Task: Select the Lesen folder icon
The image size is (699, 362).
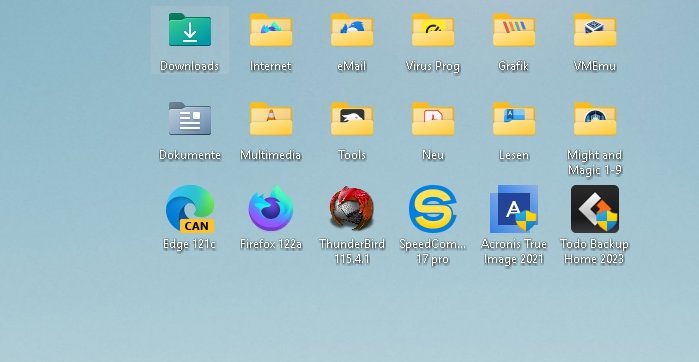Action: pos(514,119)
